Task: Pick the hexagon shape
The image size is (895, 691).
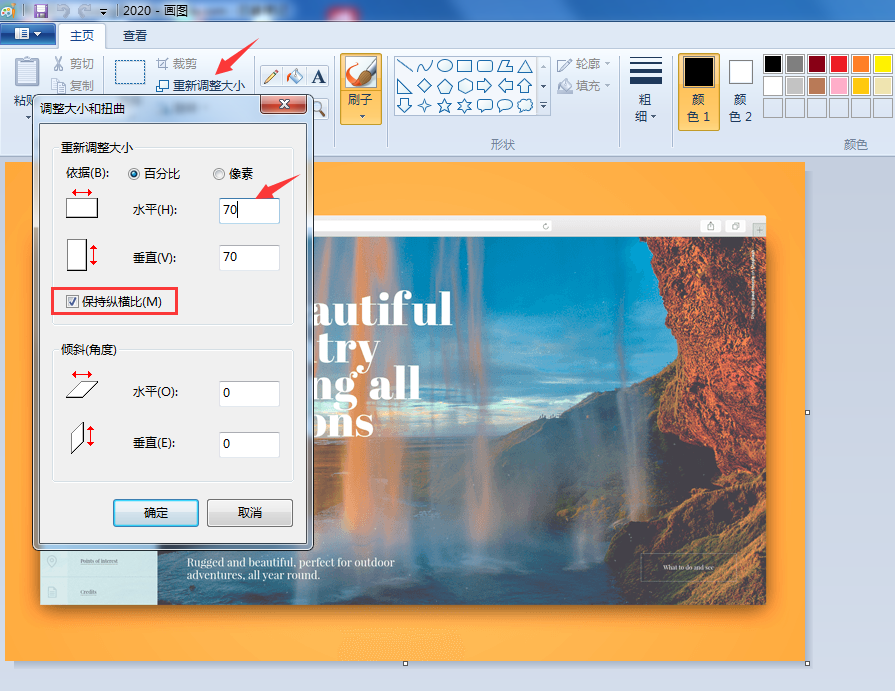Action: click(465, 86)
